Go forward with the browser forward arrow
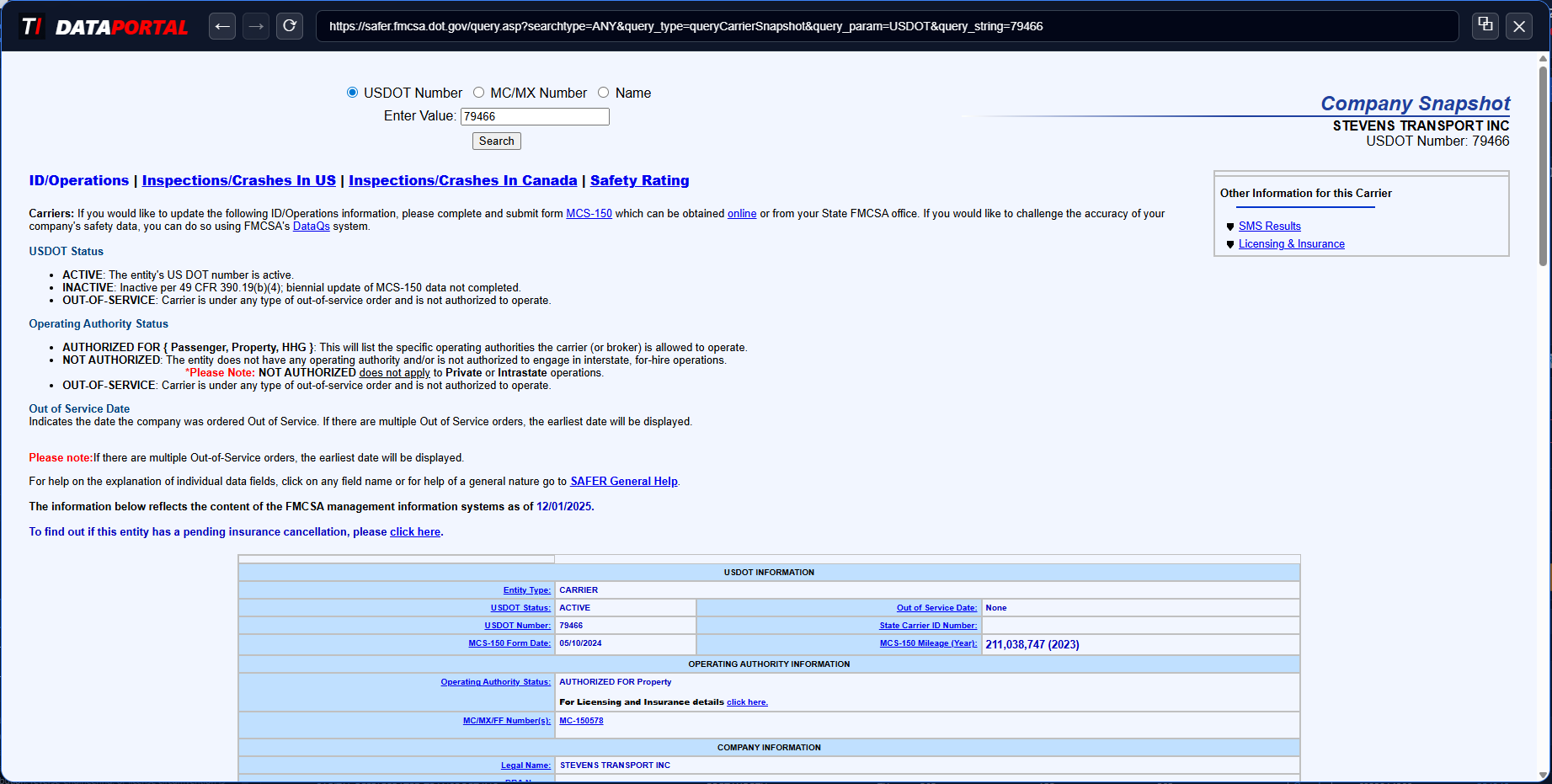The image size is (1552, 784). (x=255, y=26)
